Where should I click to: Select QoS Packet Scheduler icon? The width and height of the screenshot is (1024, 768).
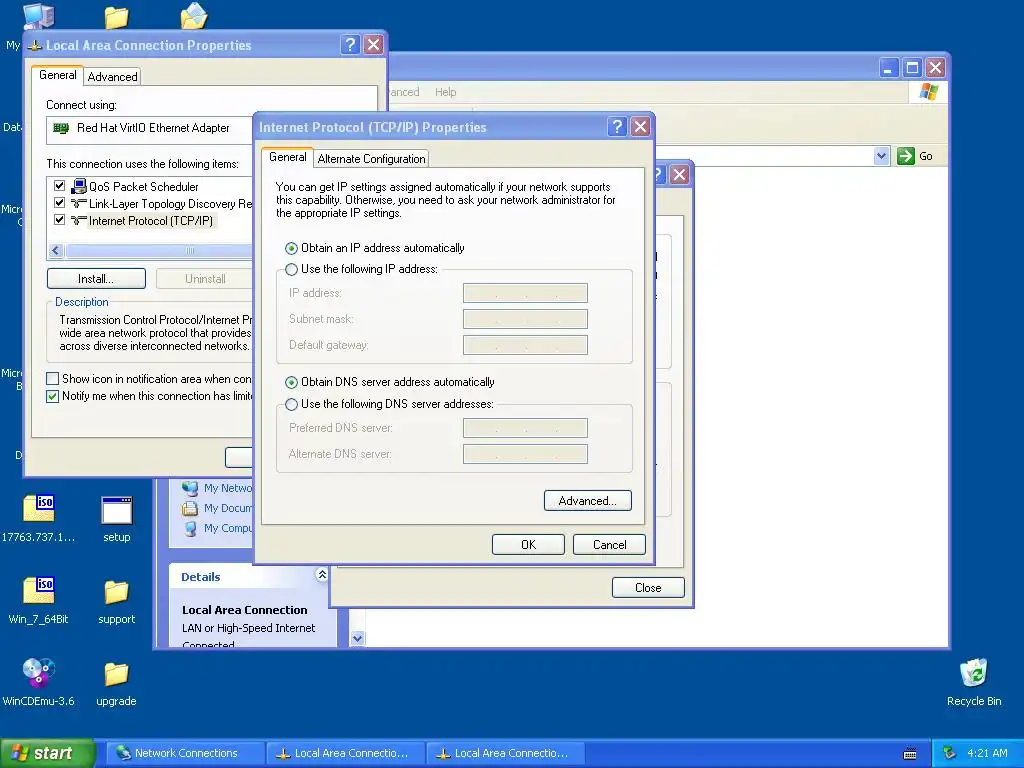[79, 186]
